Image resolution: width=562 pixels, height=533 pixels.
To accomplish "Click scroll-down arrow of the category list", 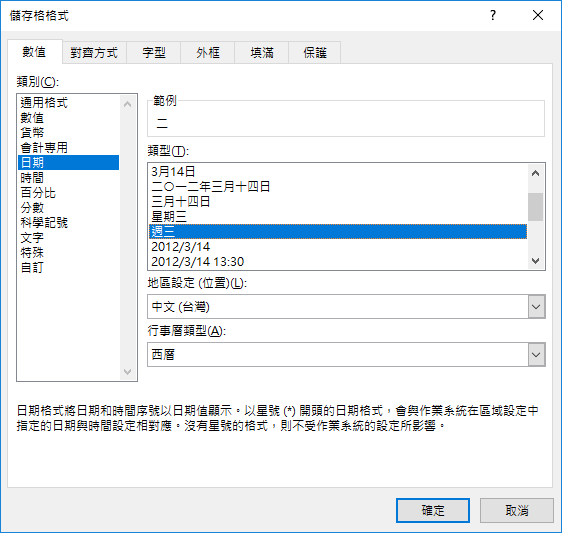I will coord(128,372).
